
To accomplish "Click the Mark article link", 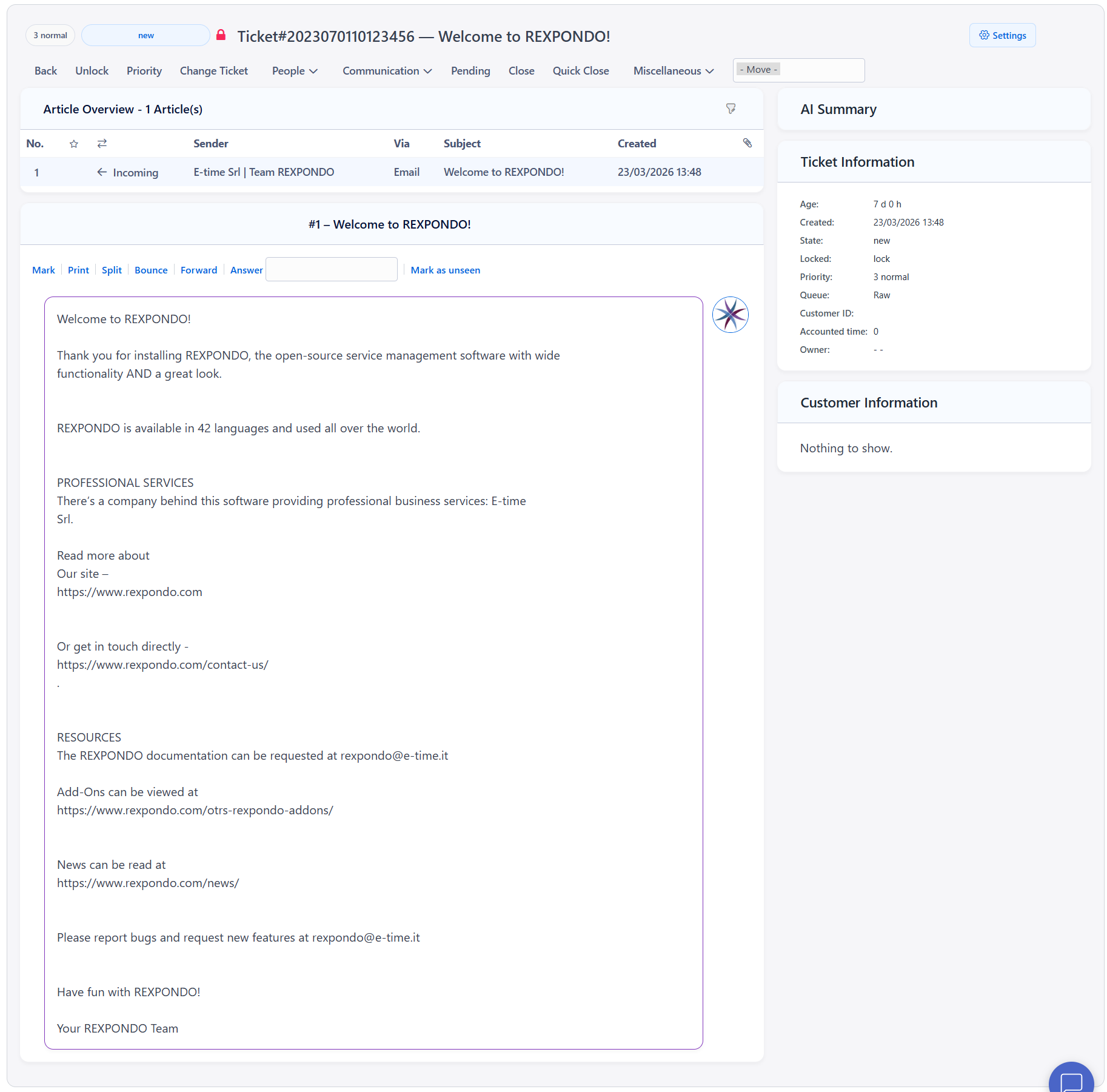I will tap(44, 270).
